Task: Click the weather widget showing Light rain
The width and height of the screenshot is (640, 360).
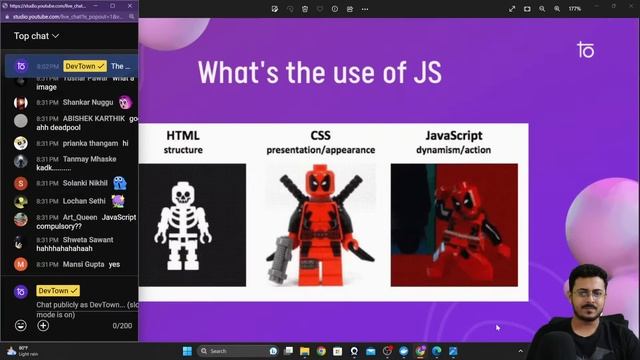Action: (23, 351)
